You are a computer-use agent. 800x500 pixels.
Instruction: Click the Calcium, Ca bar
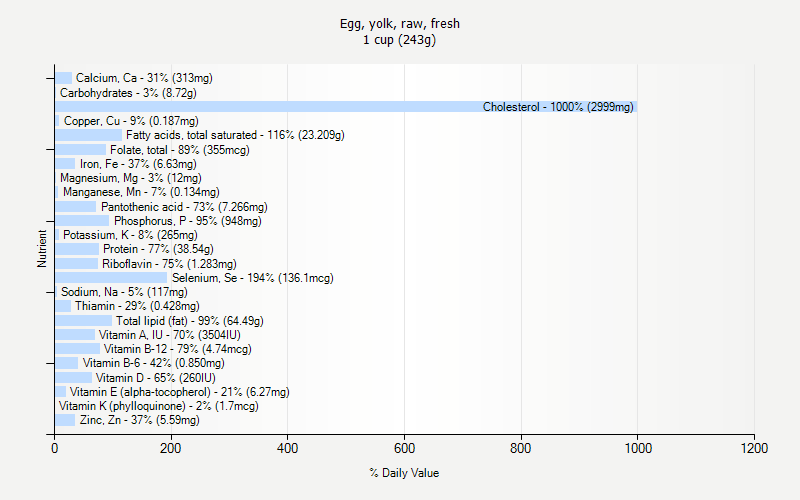tap(64, 78)
